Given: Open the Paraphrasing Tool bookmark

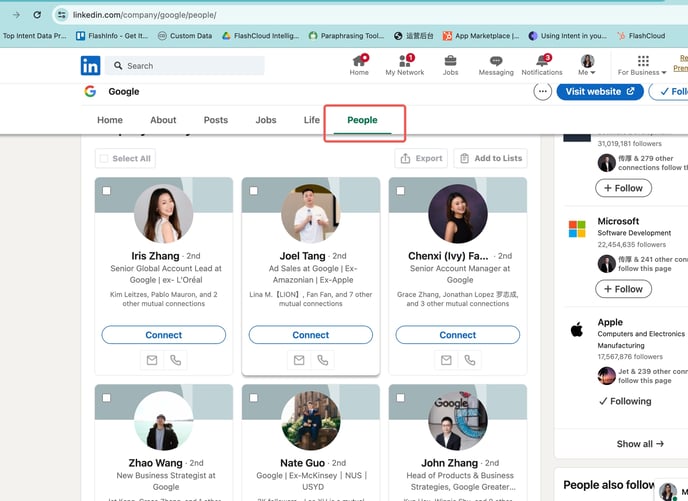Looking at the screenshot, I should pyautogui.click(x=346, y=36).
